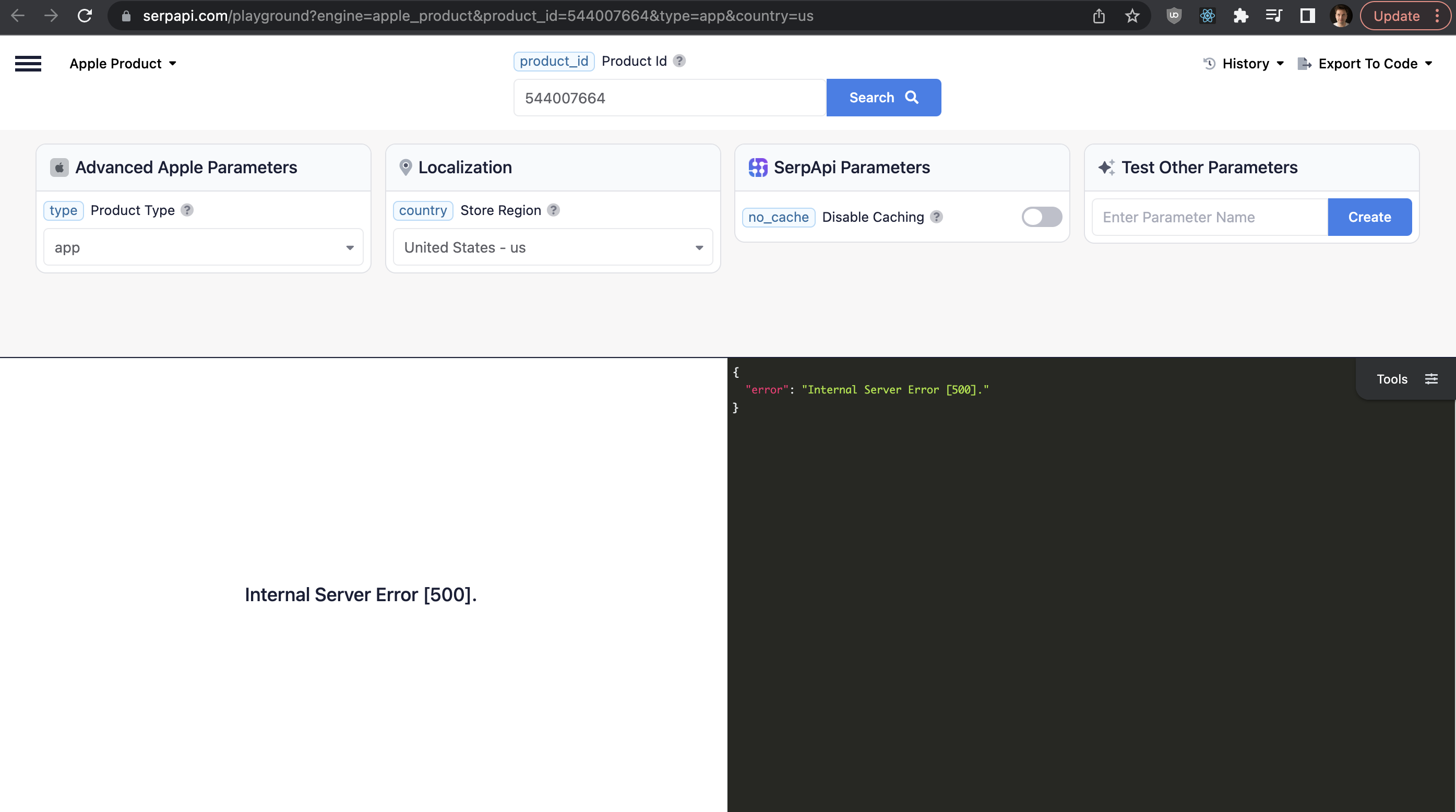Click the sparkle icon in Test Other Parameters
This screenshot has width=1456, height=812.
[x=1106, y=166]
